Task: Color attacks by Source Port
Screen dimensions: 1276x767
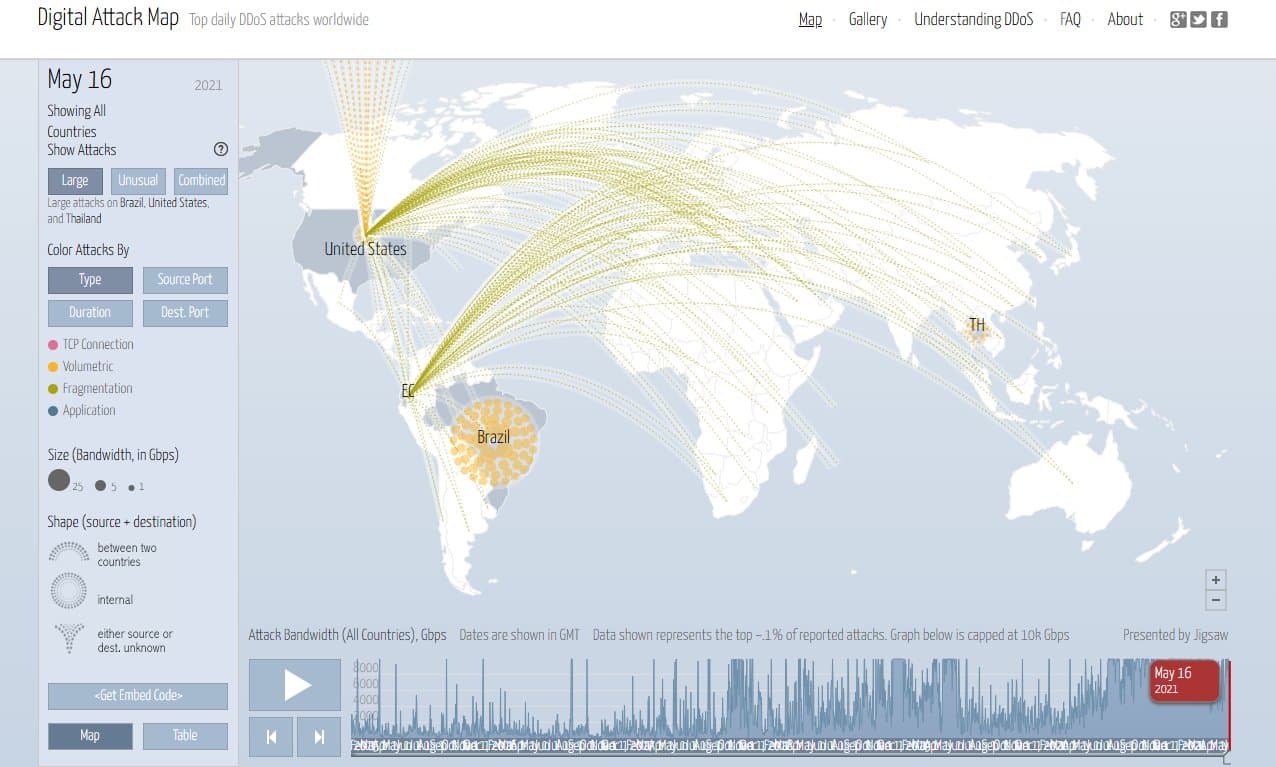Action: 185,280
